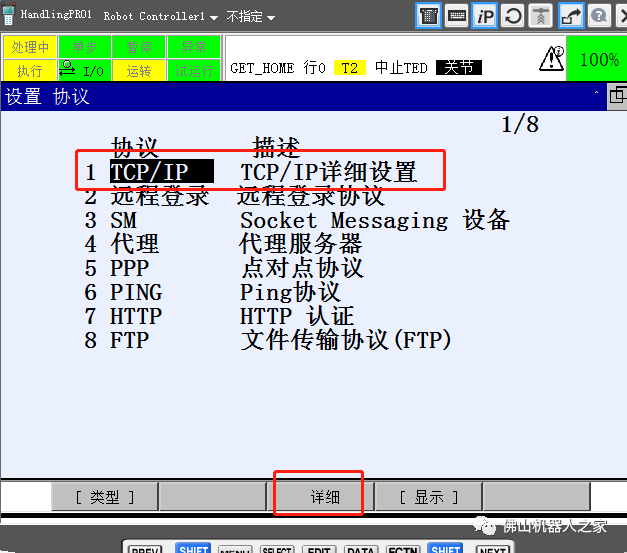This screenshot has width=627, height=553.
Task: Click the 详细 function key
Action: pos(320,497)
